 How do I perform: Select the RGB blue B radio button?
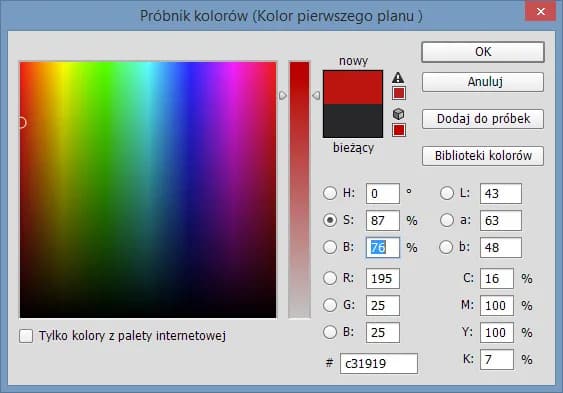330,332
